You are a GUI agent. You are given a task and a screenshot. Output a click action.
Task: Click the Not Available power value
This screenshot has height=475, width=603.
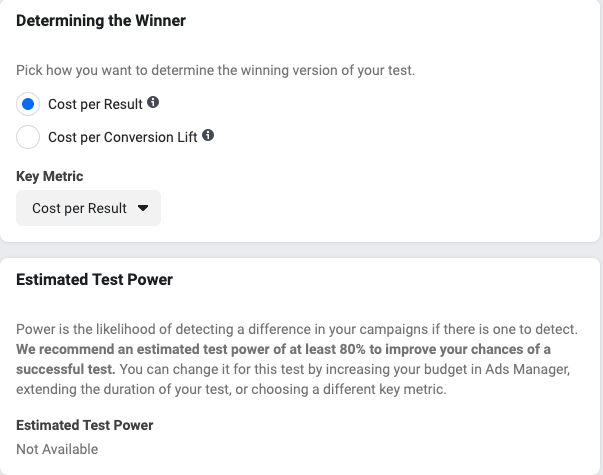[57, 449]
